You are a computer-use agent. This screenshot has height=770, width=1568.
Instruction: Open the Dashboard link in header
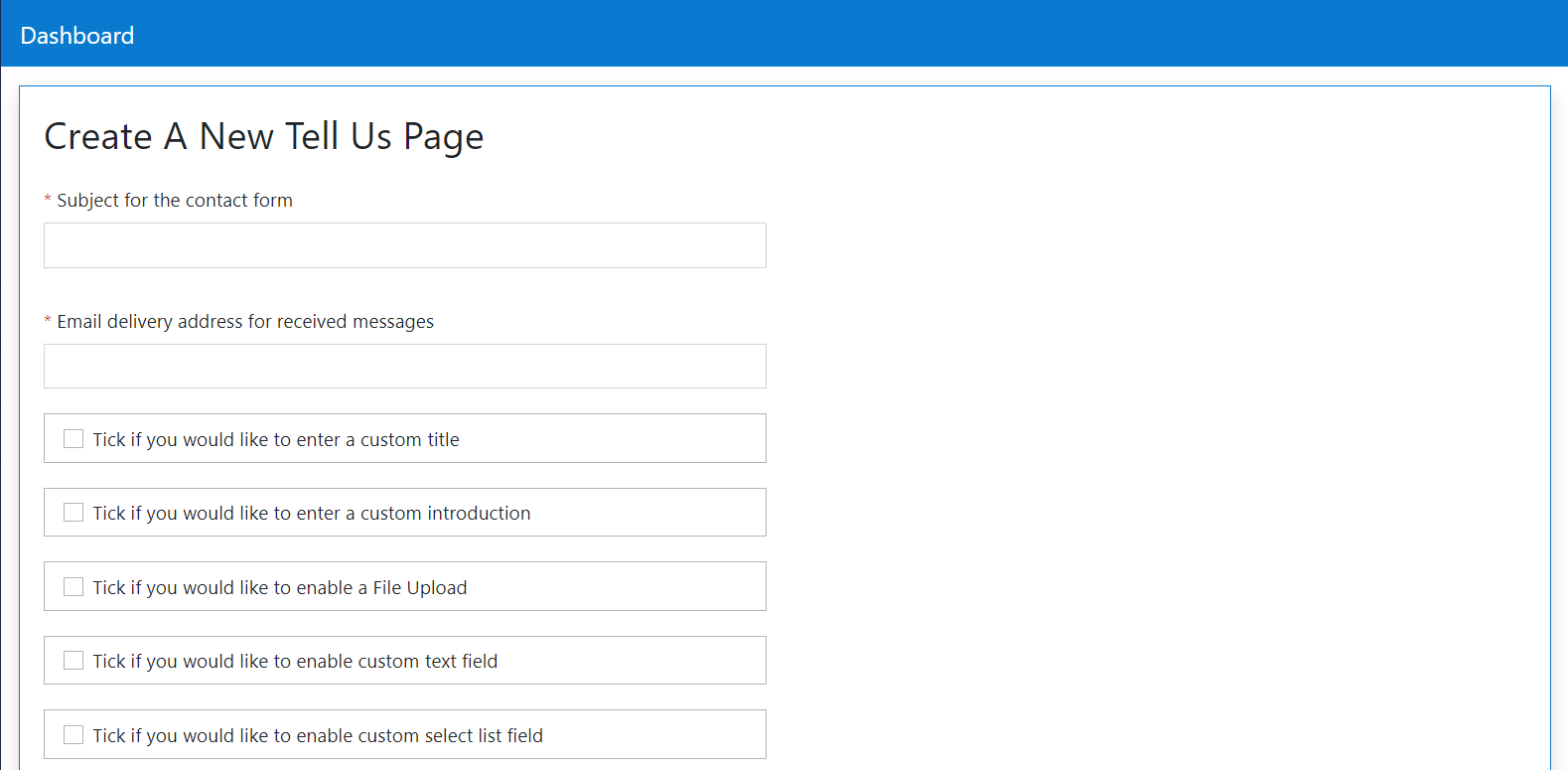point(76,36)
